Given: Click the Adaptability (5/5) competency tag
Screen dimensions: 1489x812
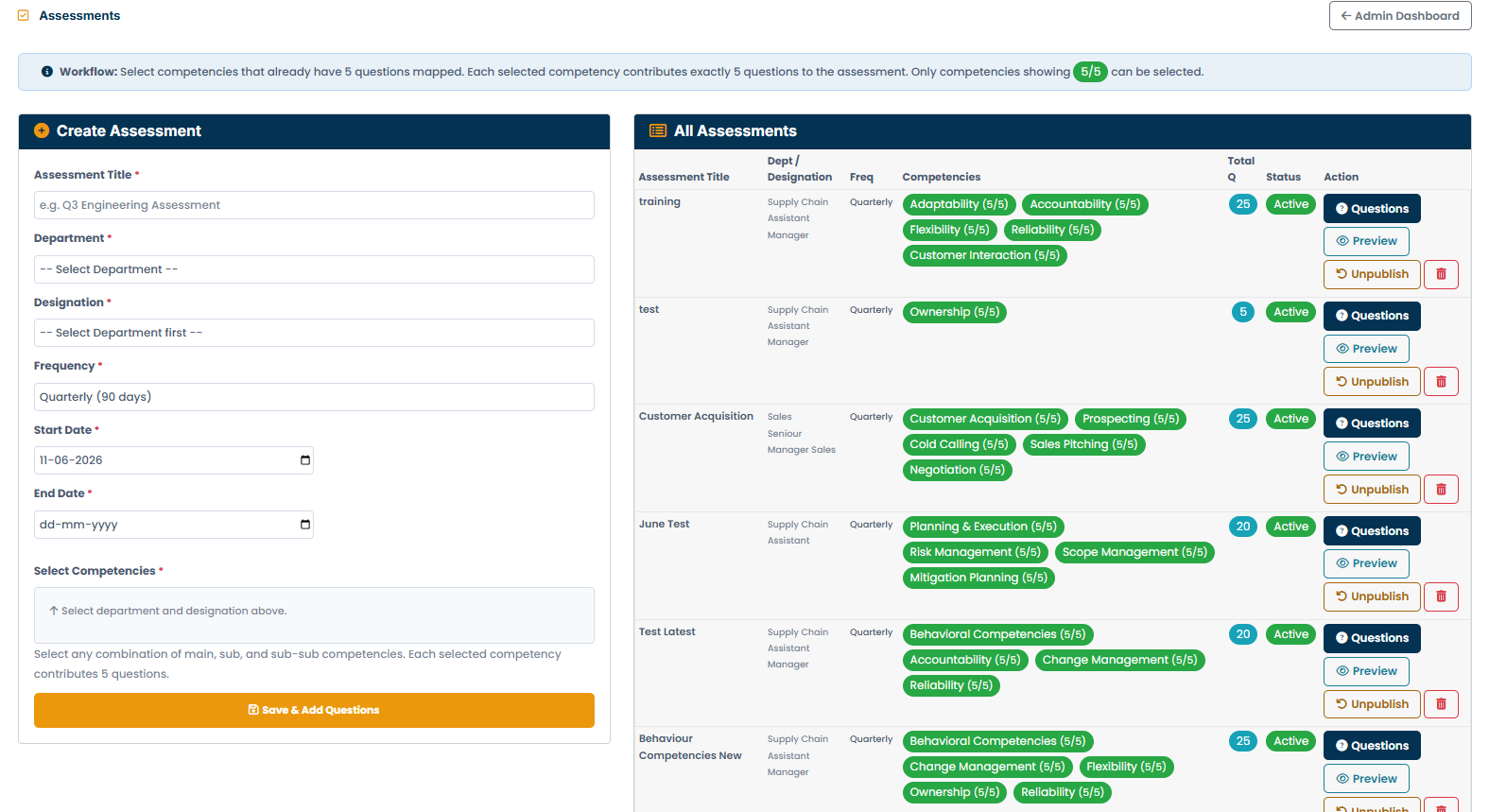Looking at the screenshot, I should 959,204.
